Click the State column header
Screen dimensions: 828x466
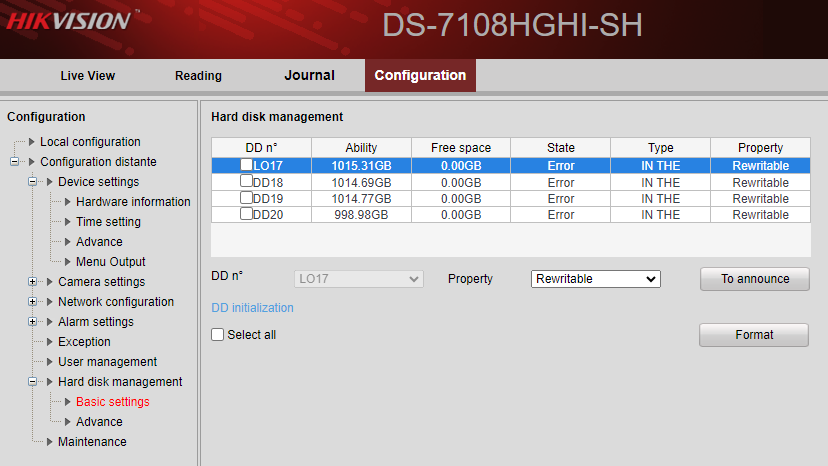coord(561,147)
